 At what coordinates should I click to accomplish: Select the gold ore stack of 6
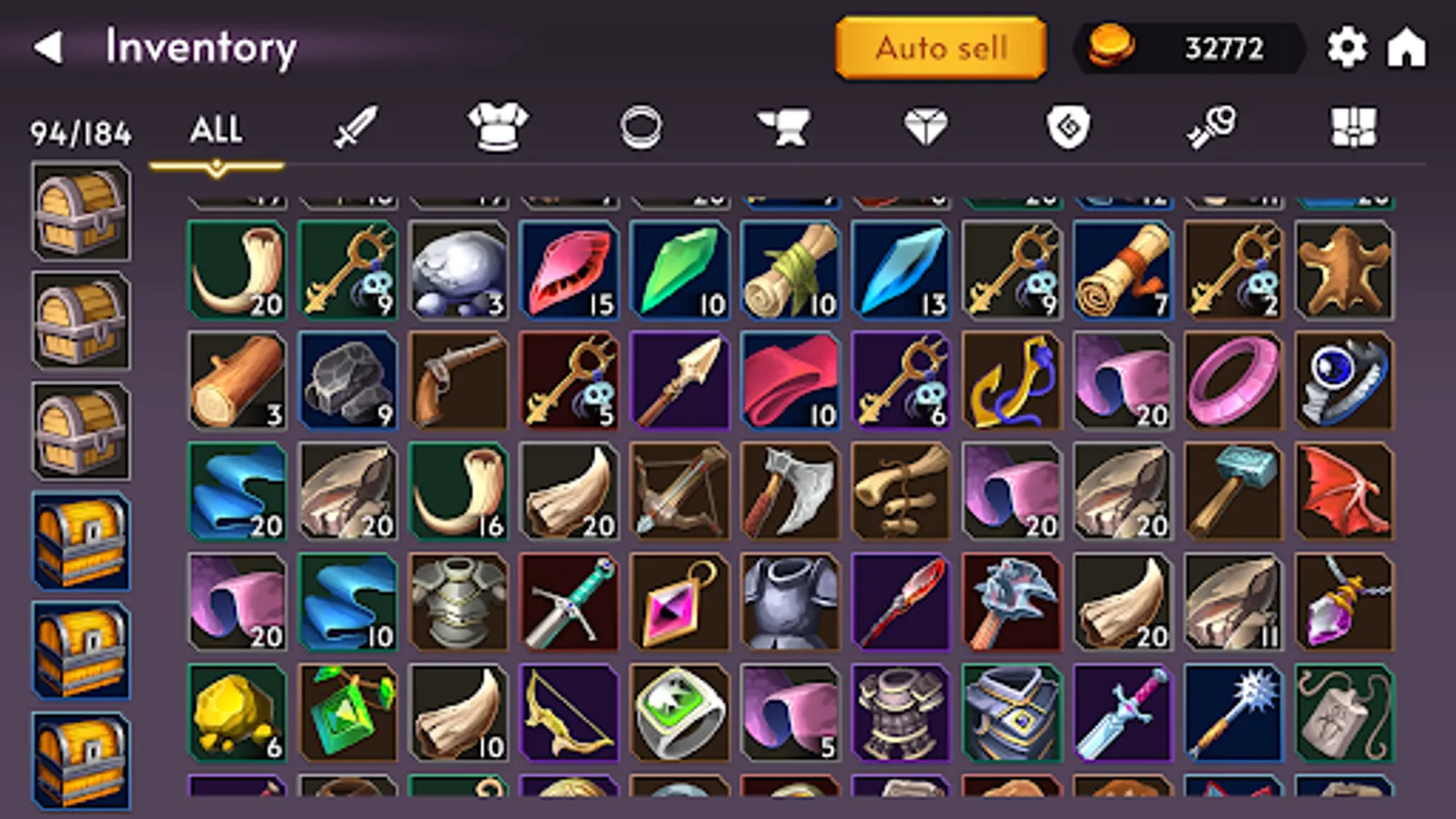click(x=237, y=713)
